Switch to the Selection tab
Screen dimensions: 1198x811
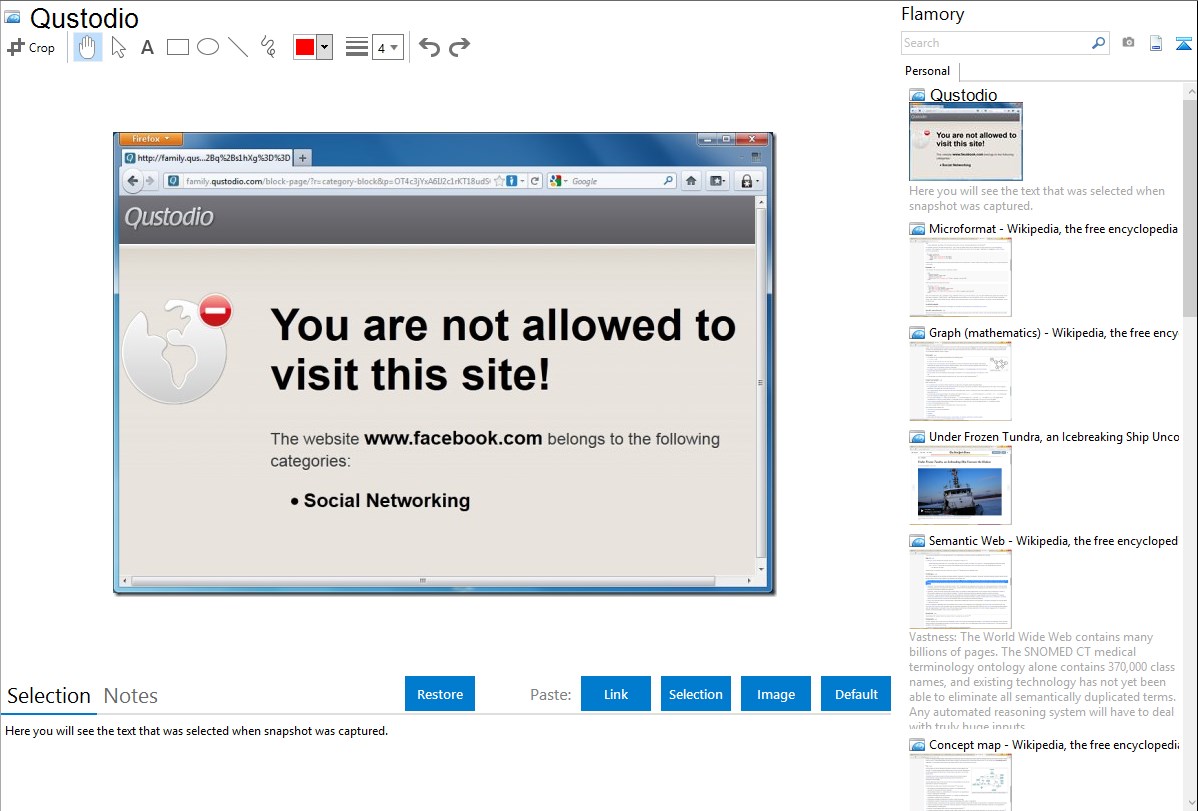coord(49,696)
